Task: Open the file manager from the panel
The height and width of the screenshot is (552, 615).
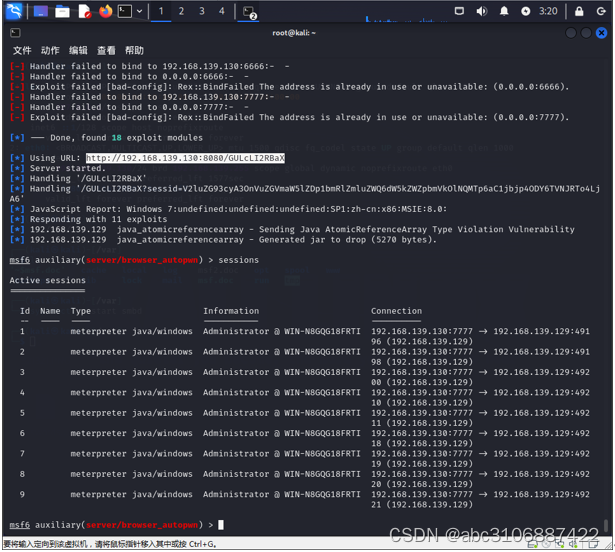Action: tap(62, 11)
